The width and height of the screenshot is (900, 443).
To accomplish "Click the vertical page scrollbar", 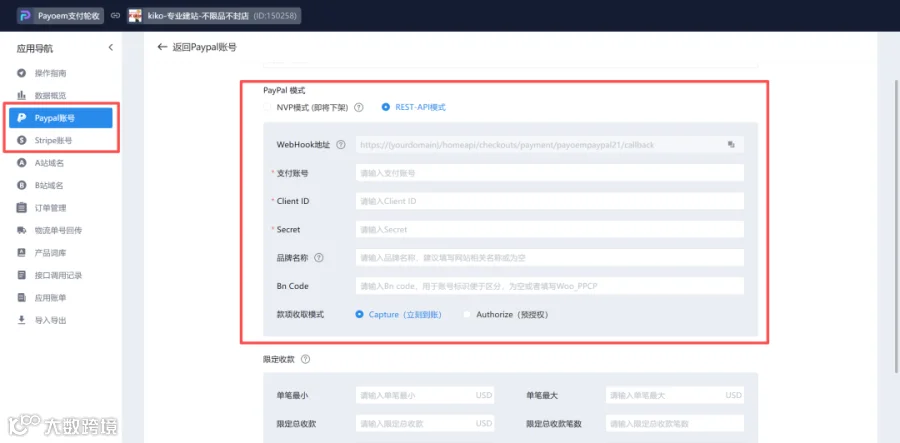I will (x=897, y=227).
